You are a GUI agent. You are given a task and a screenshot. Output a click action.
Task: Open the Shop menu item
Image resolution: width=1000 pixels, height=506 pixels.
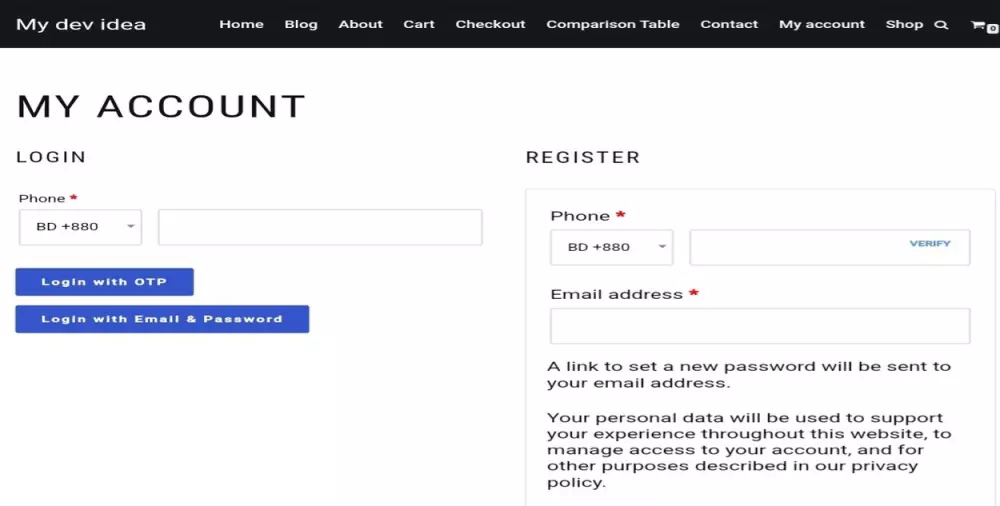coord(904,24)
